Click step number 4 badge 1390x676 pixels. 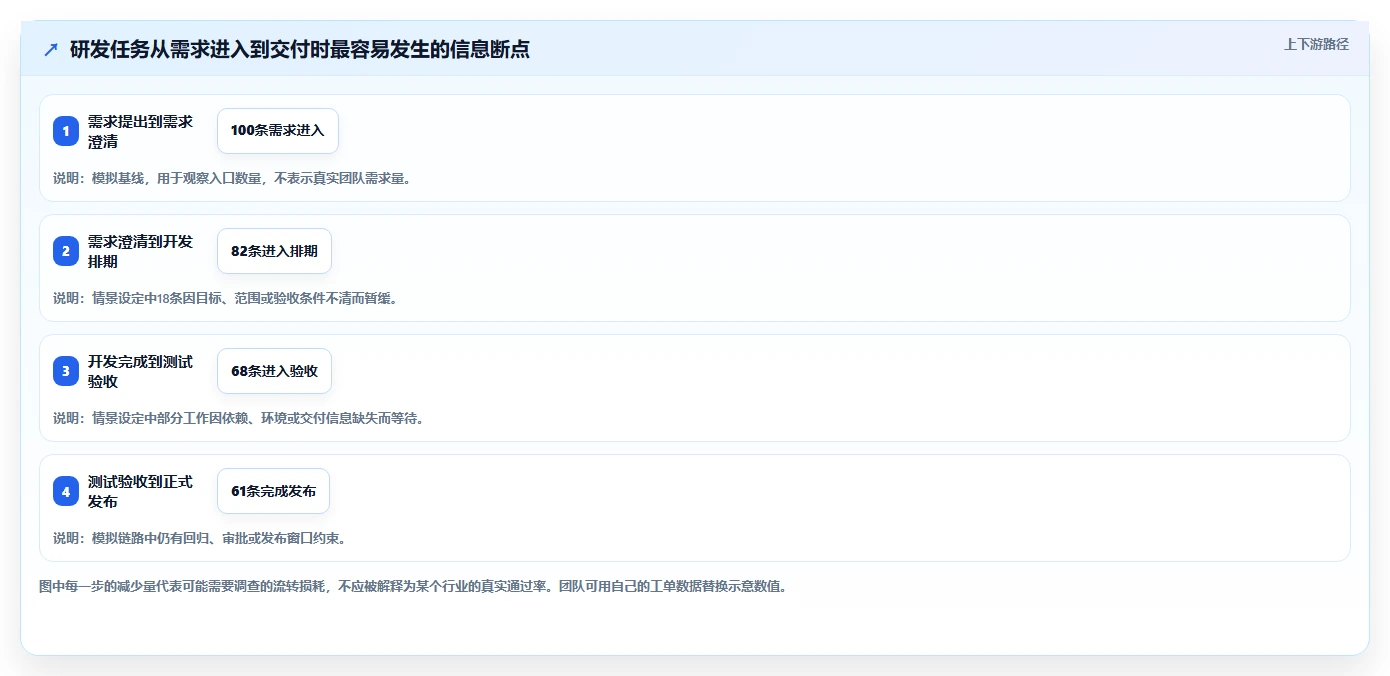(x=66, y=491)
